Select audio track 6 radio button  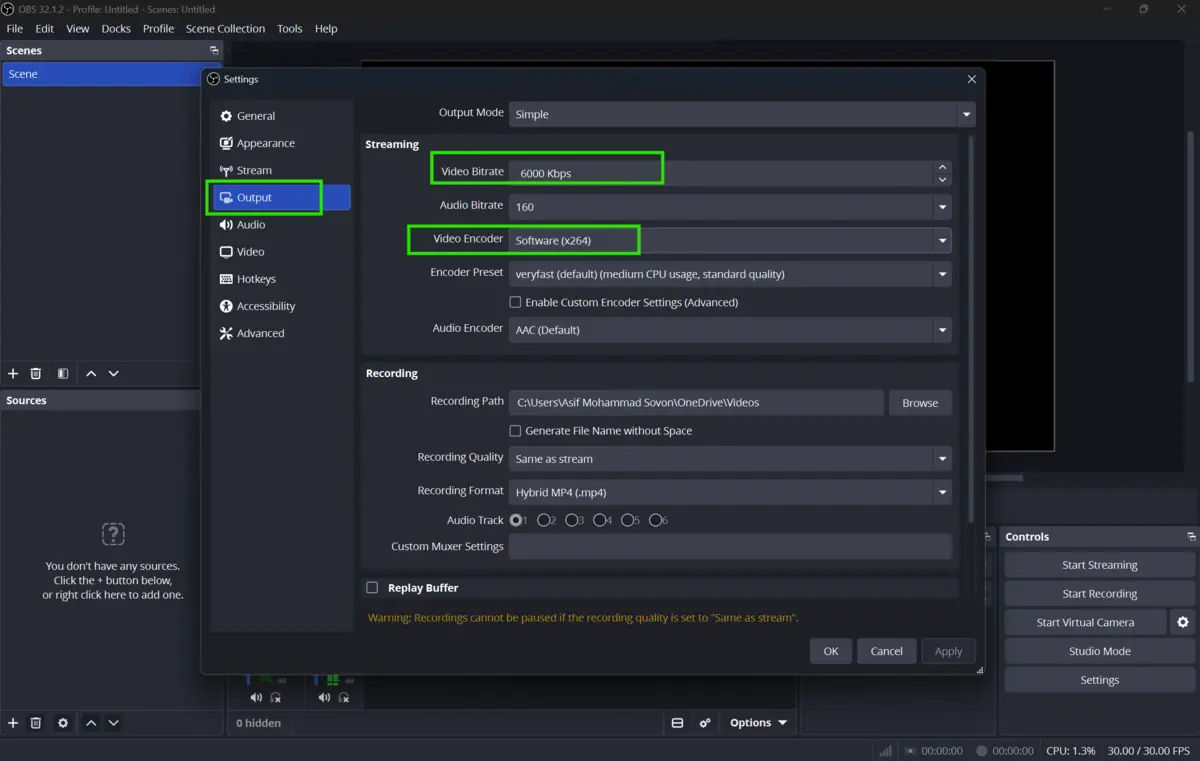pyautogui.click(x=657, y=520)
